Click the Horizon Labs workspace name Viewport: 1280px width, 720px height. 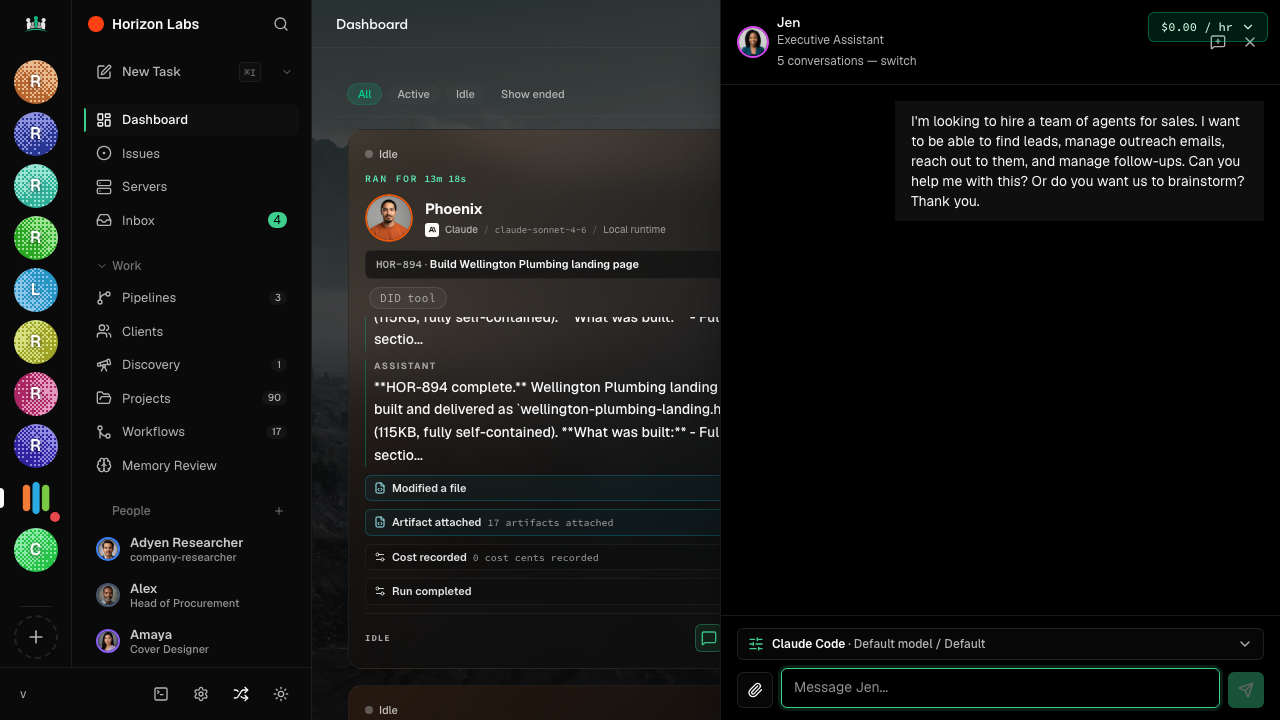pos(155,24)
